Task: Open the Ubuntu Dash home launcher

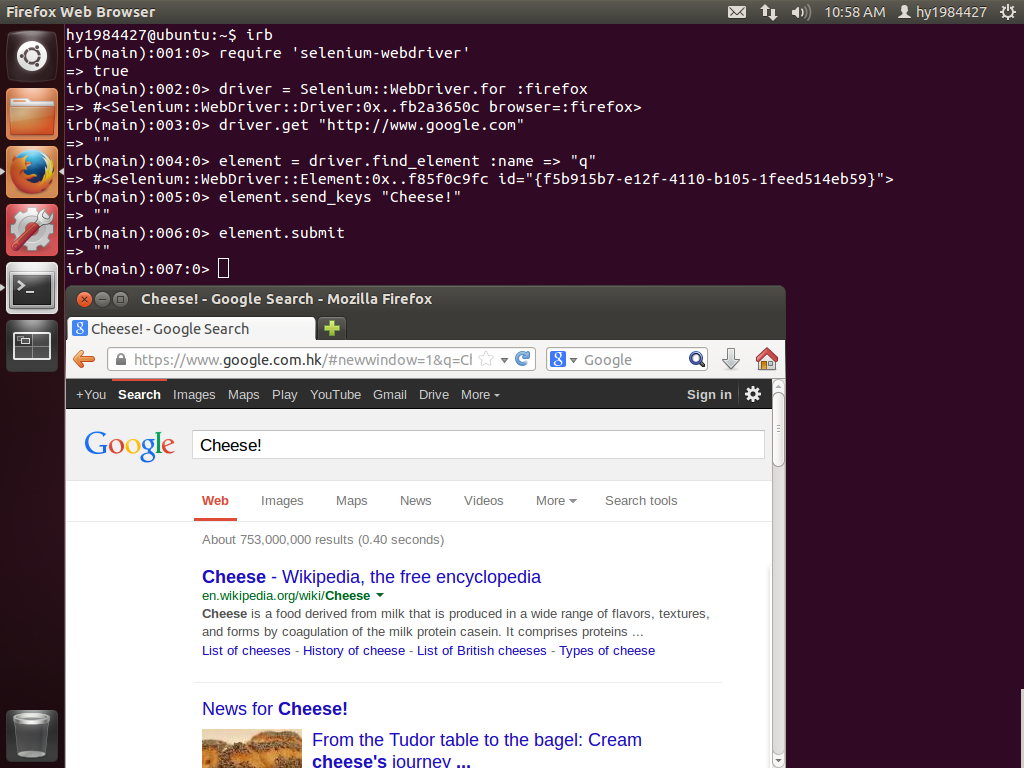Action: click(x=31, y=56)
